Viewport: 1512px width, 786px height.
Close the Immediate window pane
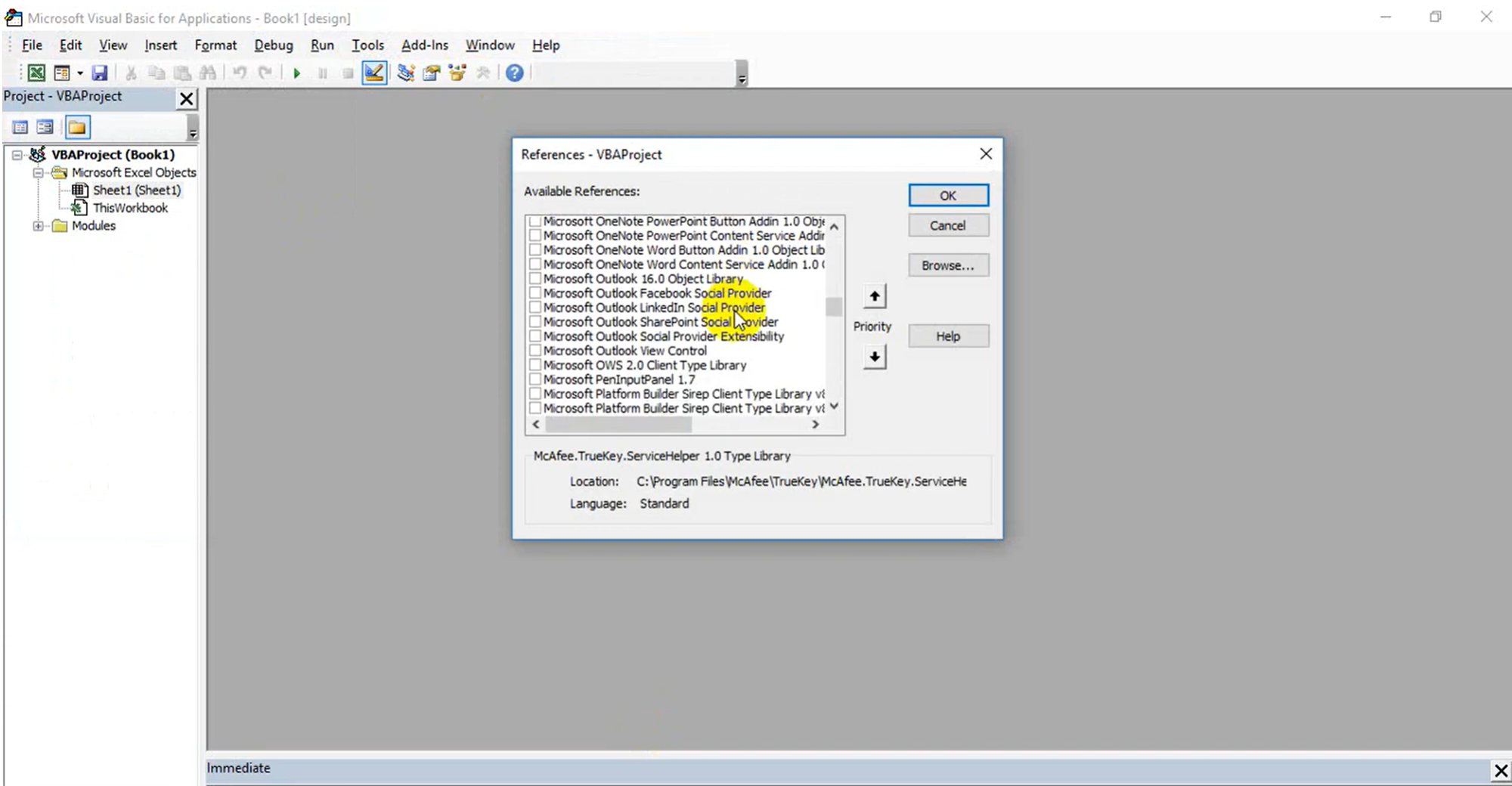(x=1501, y=770)
